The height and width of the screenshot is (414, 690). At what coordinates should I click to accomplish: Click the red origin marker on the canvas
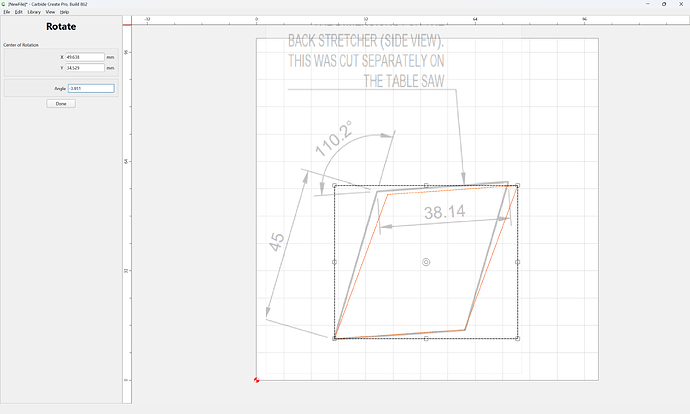coord(257,380)
